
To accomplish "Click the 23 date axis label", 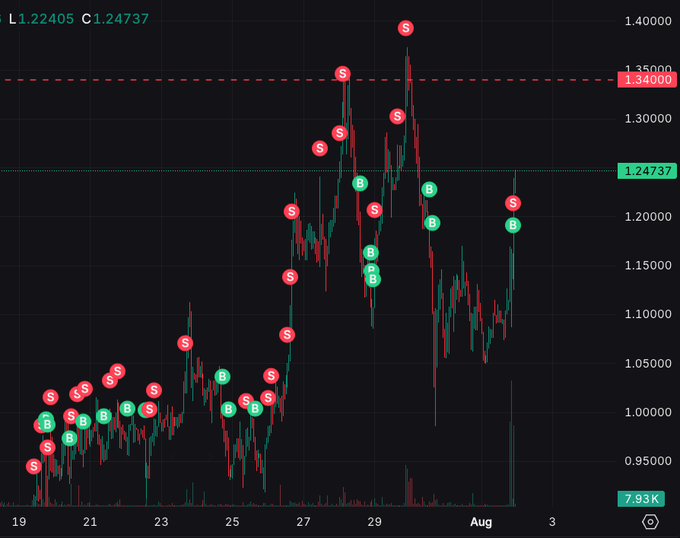I will tap(161, 522).
